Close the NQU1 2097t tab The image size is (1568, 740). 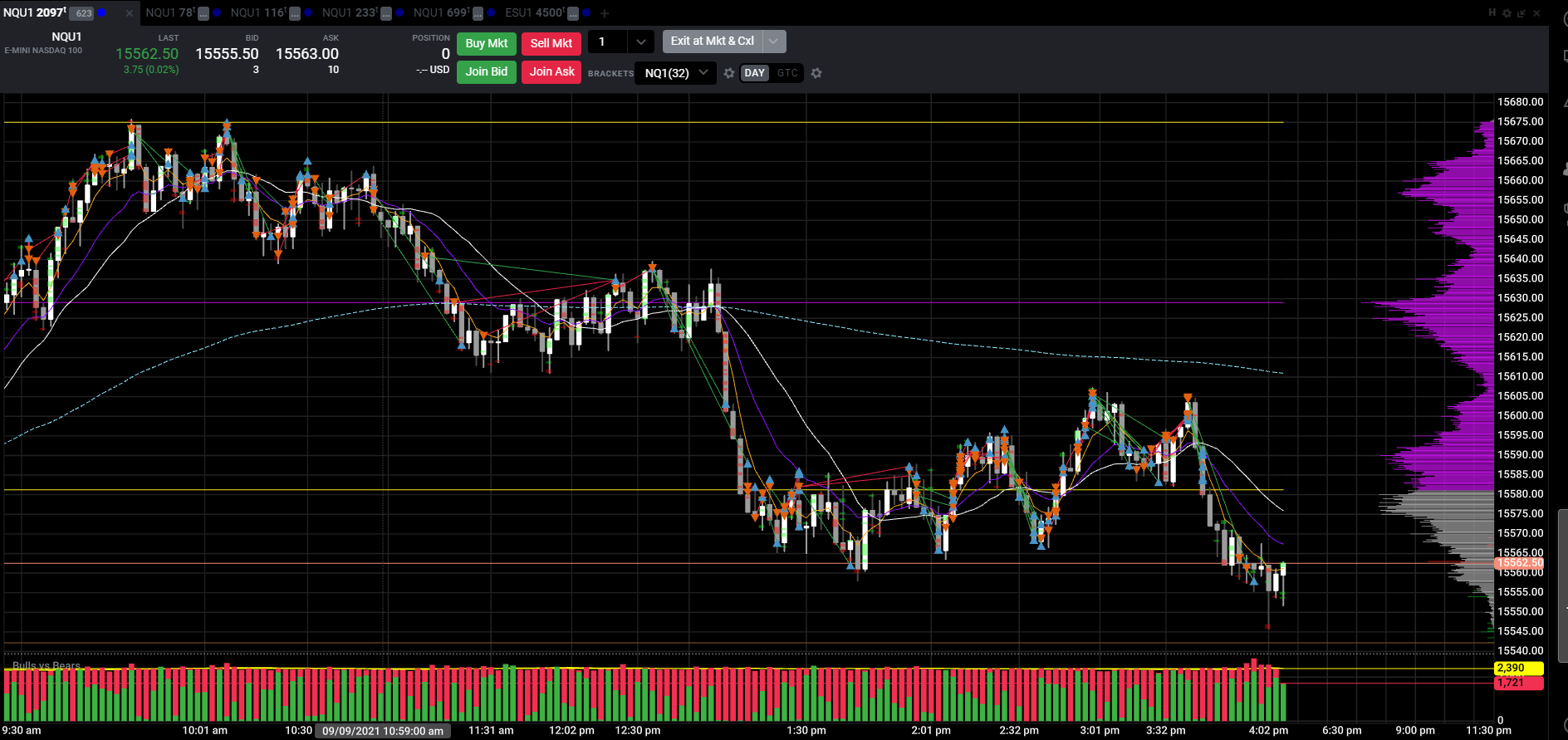[130, 13]
